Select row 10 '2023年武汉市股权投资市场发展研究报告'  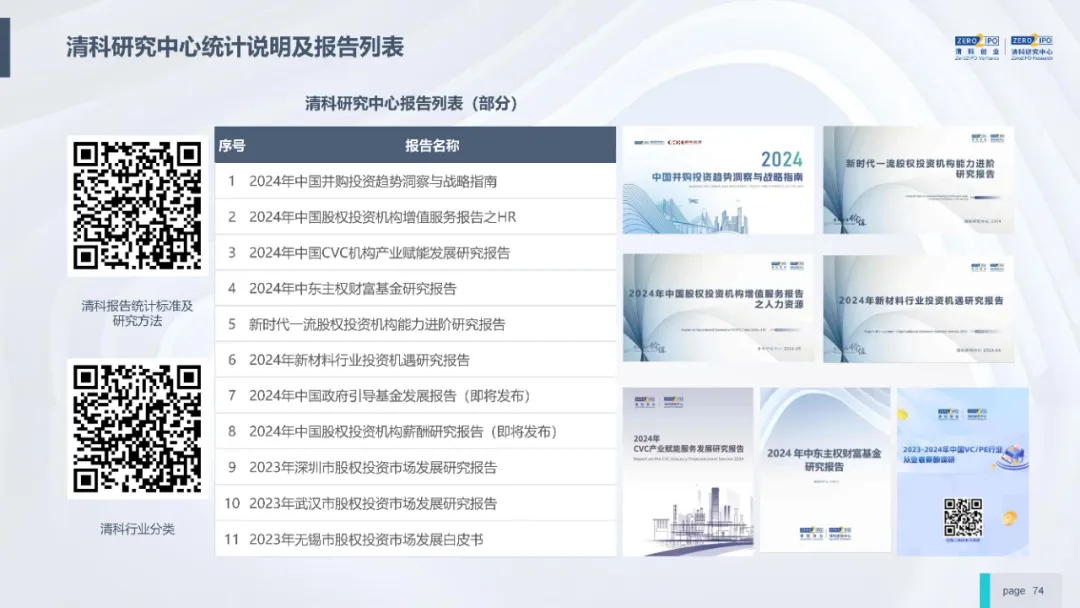pyautogui.click(x=415, y=503)
